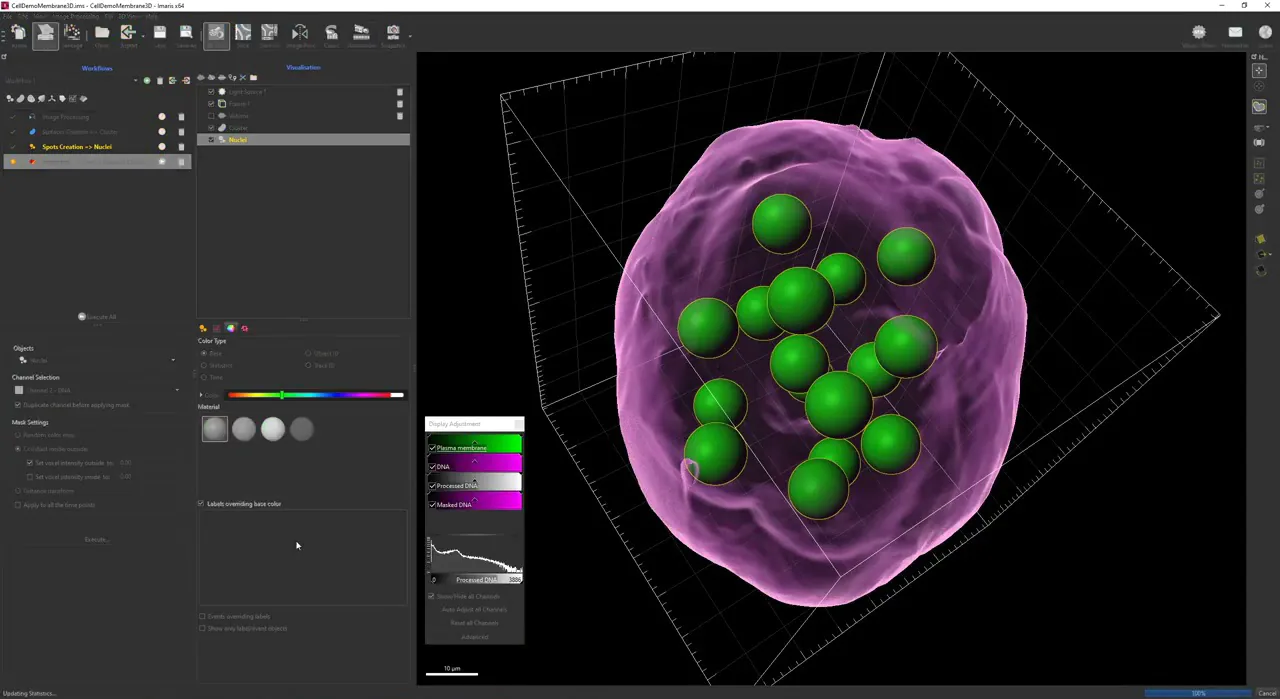The image size is (1280, 699).
Task: Open the Animation toolbar tool
Action: tap(361, 35)
